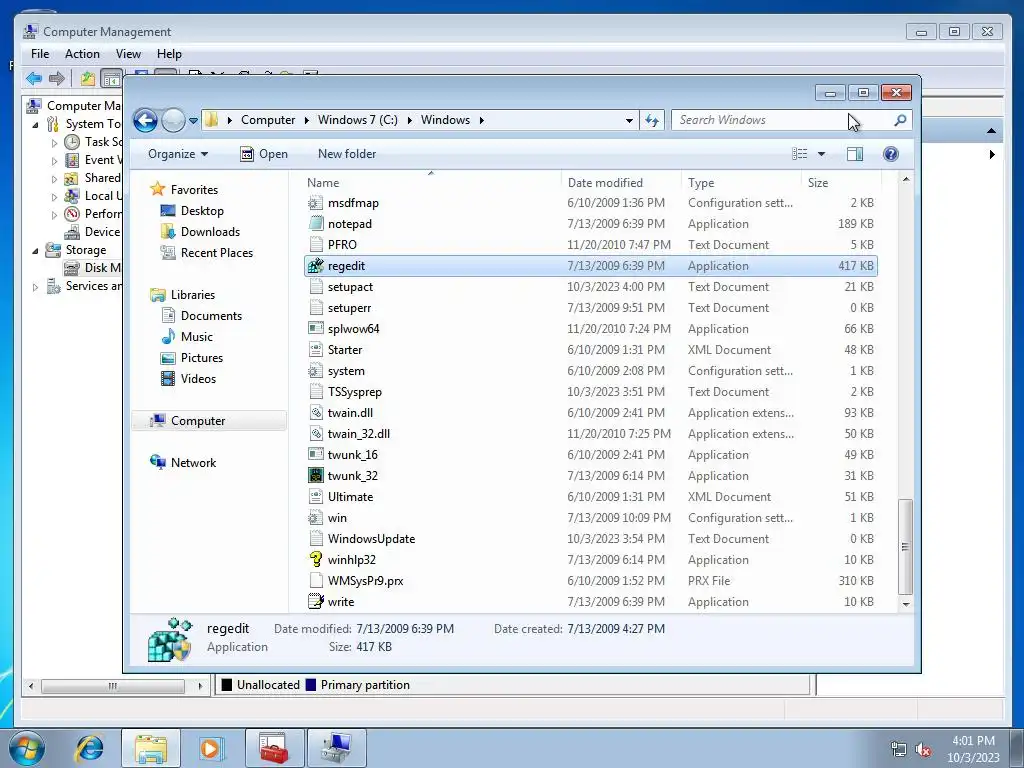Open Favorites in the navigation pane
The image size is (1024, 768).
(x=194, y=189)
